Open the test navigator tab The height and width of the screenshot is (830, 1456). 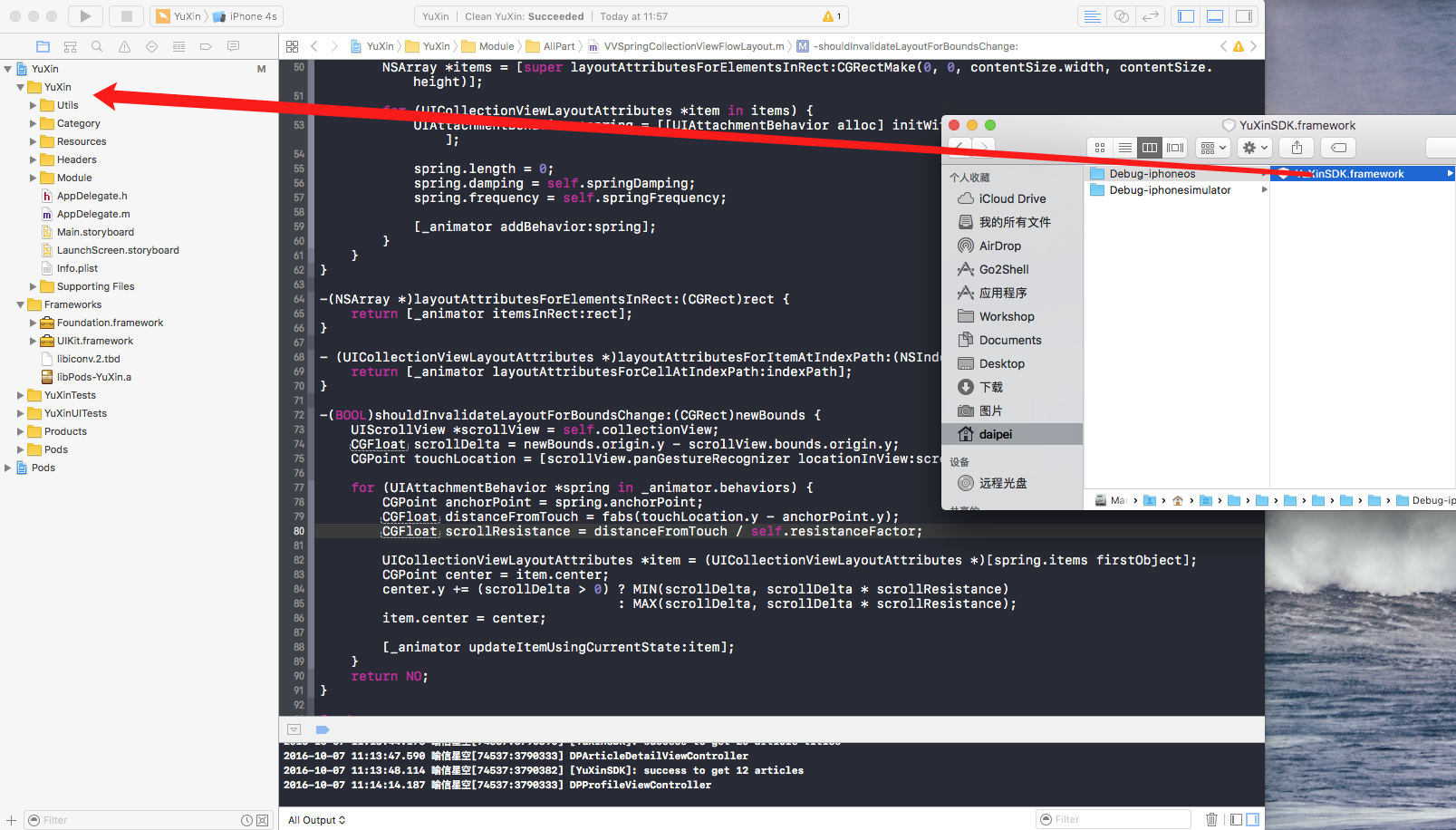coord(151,46)
